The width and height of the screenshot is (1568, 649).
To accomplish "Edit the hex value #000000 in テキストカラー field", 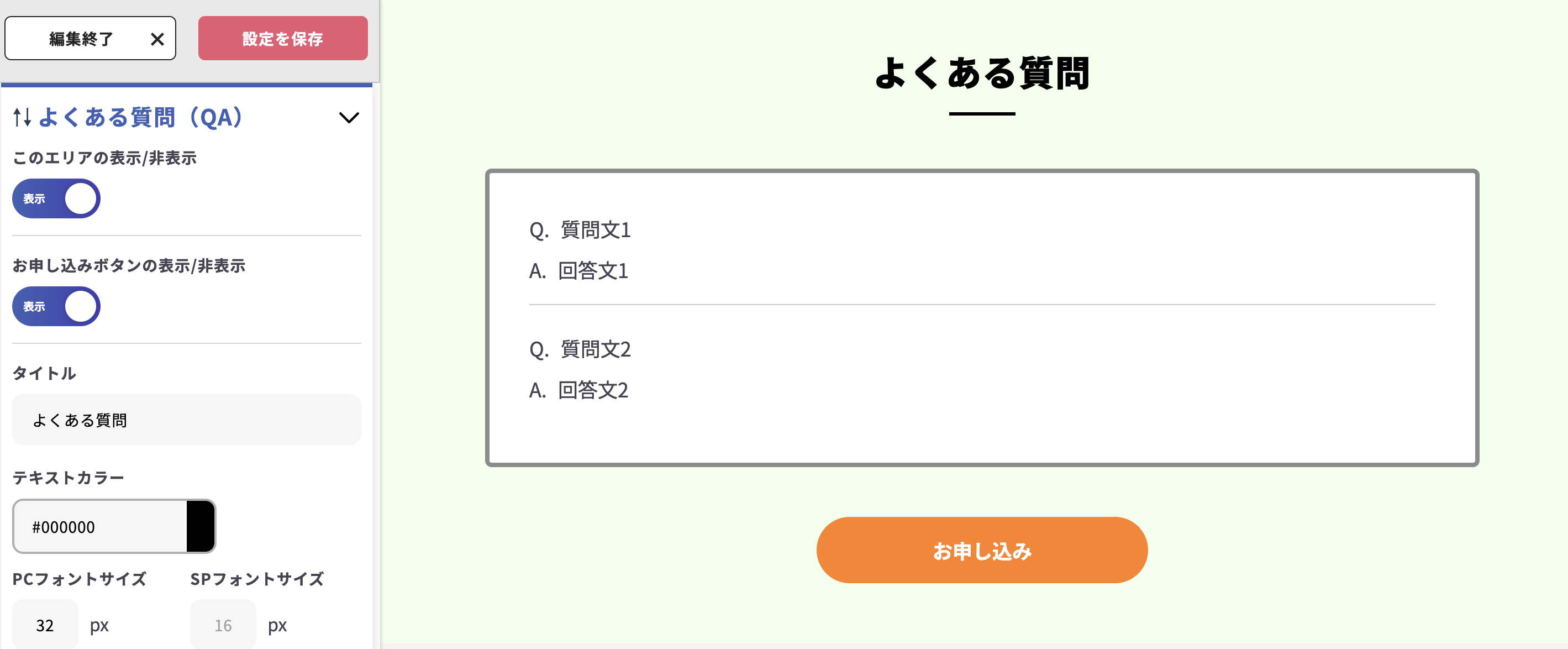I will point(97,527).
